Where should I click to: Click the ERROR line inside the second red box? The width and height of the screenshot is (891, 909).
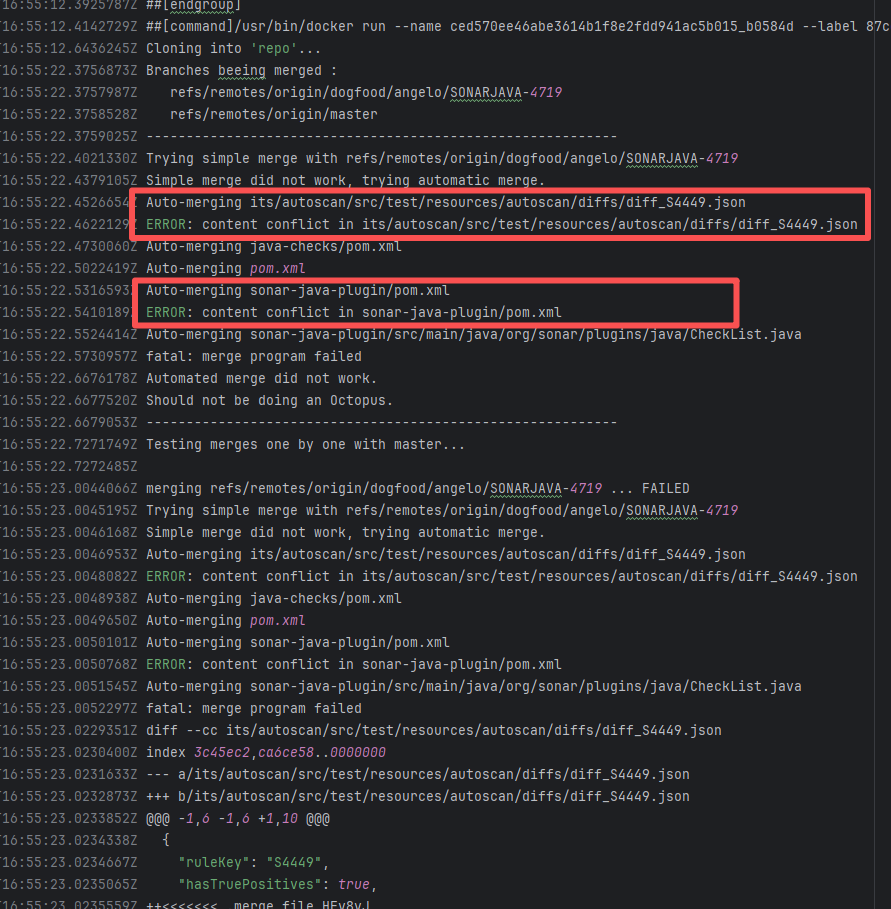353,312
